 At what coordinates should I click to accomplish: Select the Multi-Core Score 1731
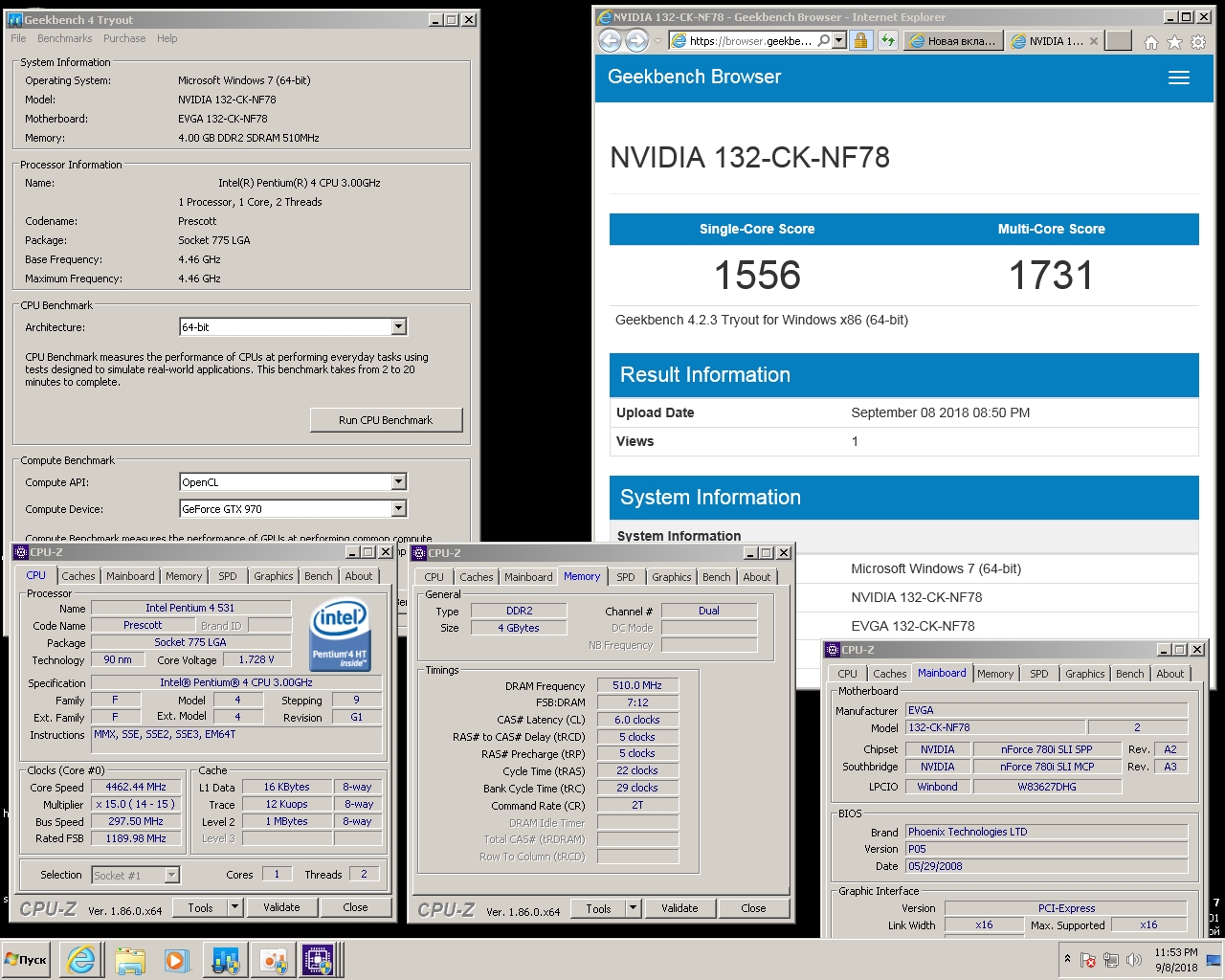coord(1051,276)
